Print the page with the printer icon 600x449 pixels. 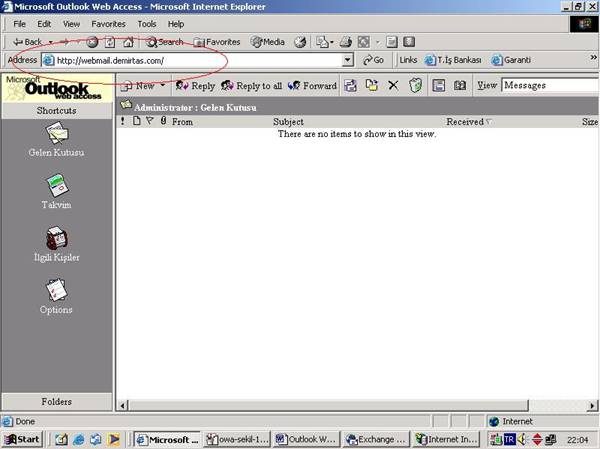[346, 42]
